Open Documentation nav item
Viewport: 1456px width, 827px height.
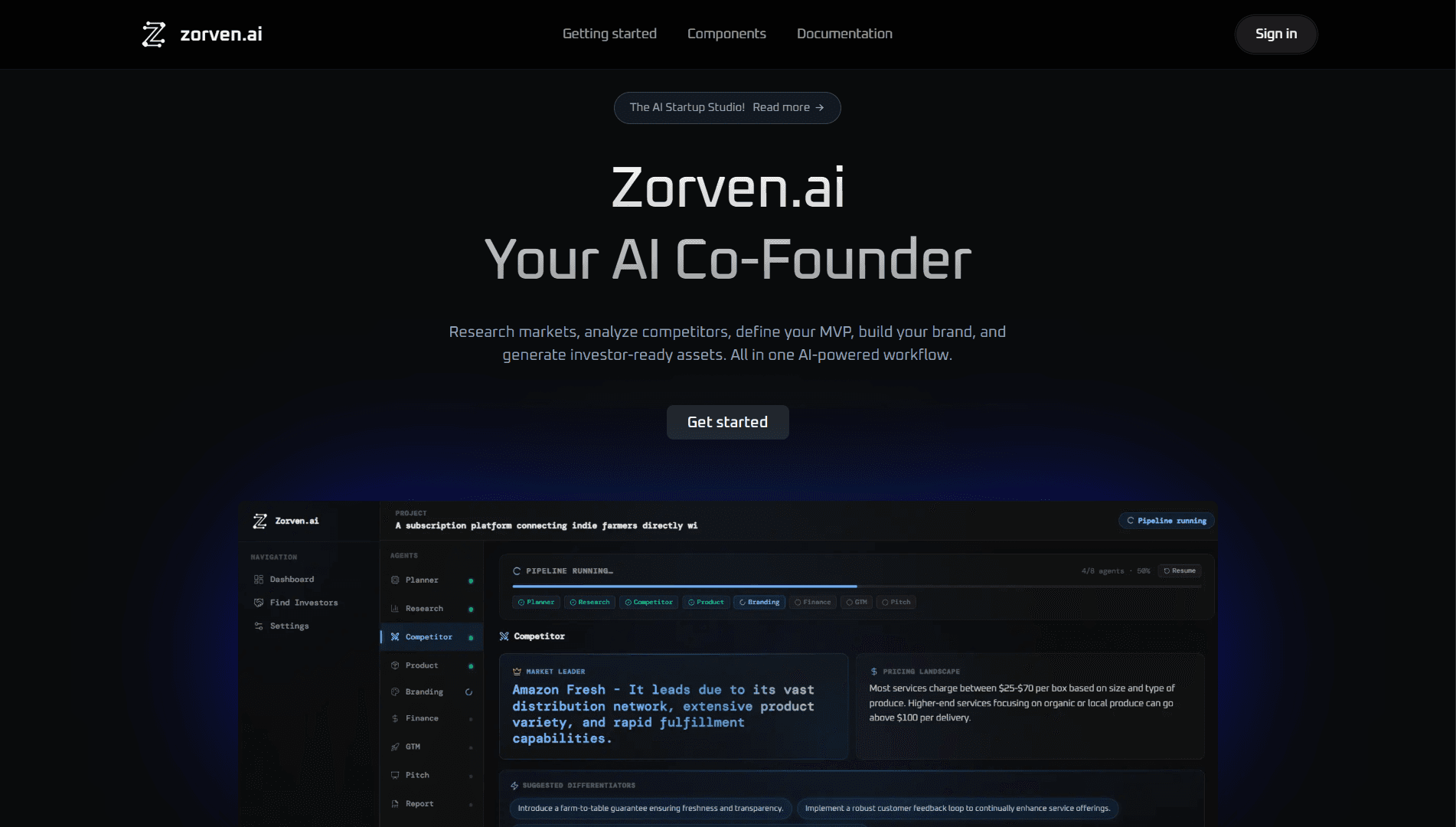[844, 34]
